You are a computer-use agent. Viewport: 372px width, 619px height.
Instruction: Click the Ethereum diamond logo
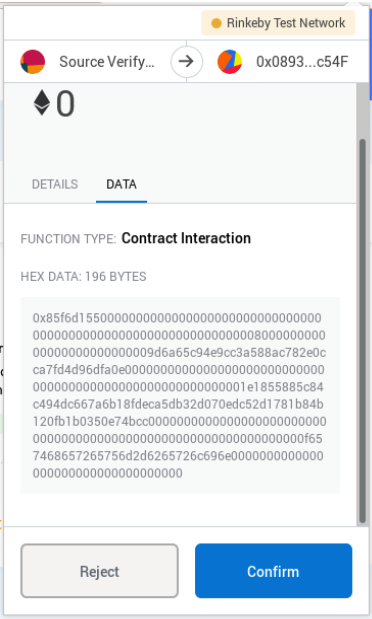point(42,103)
